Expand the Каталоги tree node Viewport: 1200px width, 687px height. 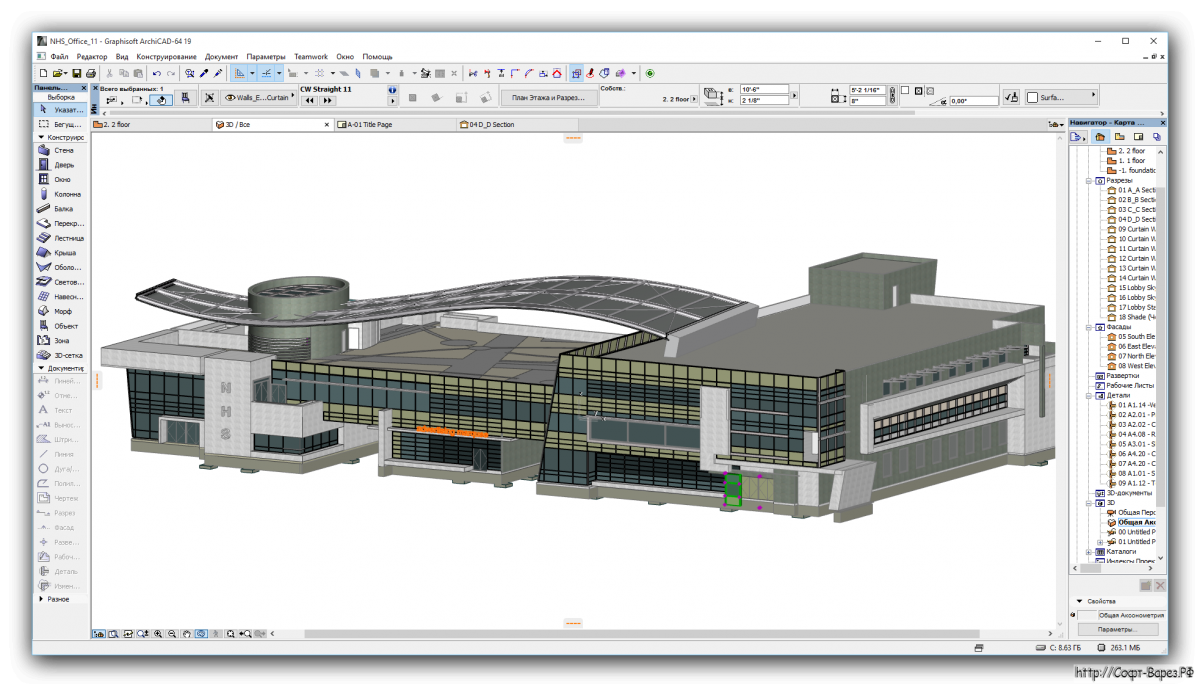(1089, 551)
